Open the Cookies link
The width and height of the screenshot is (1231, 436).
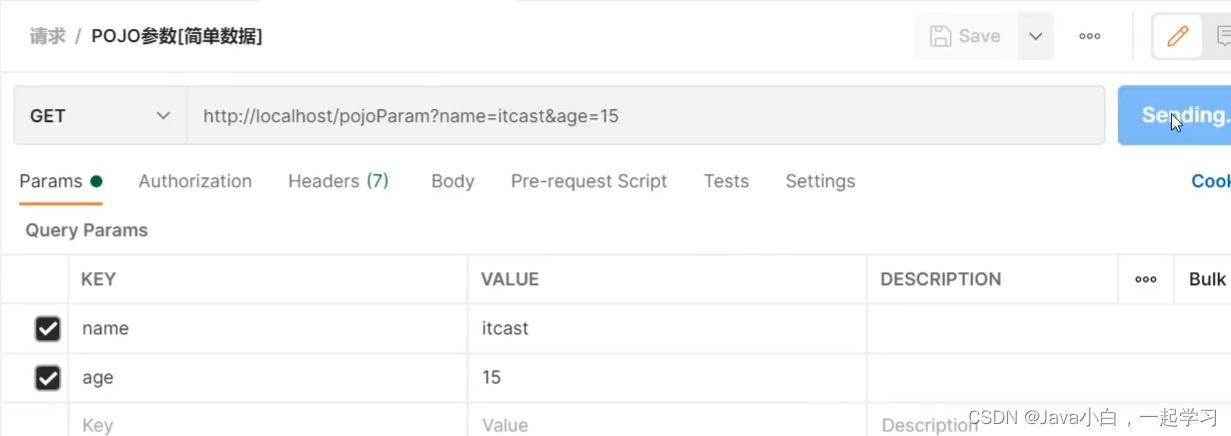tap(1211, 181)
